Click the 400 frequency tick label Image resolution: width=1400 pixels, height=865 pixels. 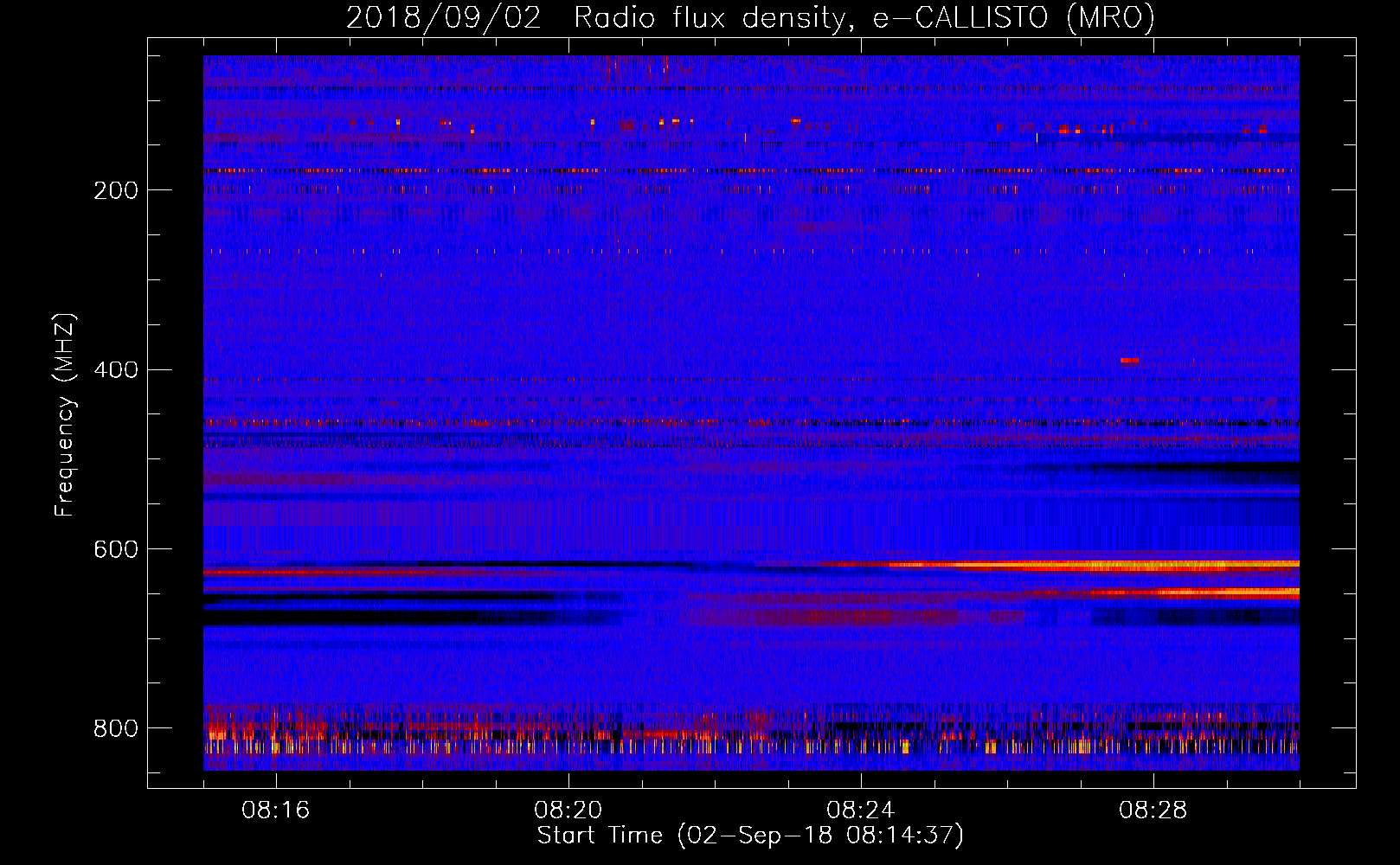[x=115, y=370]
